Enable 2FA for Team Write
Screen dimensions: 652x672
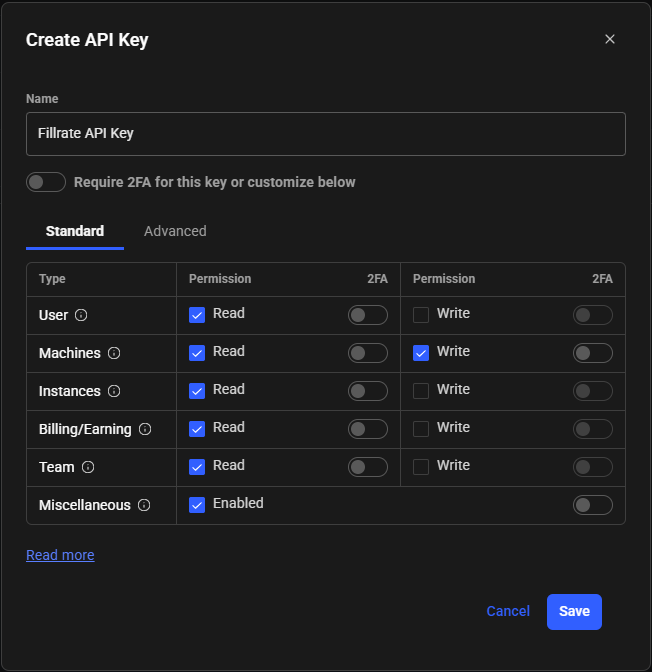[593, 467]
